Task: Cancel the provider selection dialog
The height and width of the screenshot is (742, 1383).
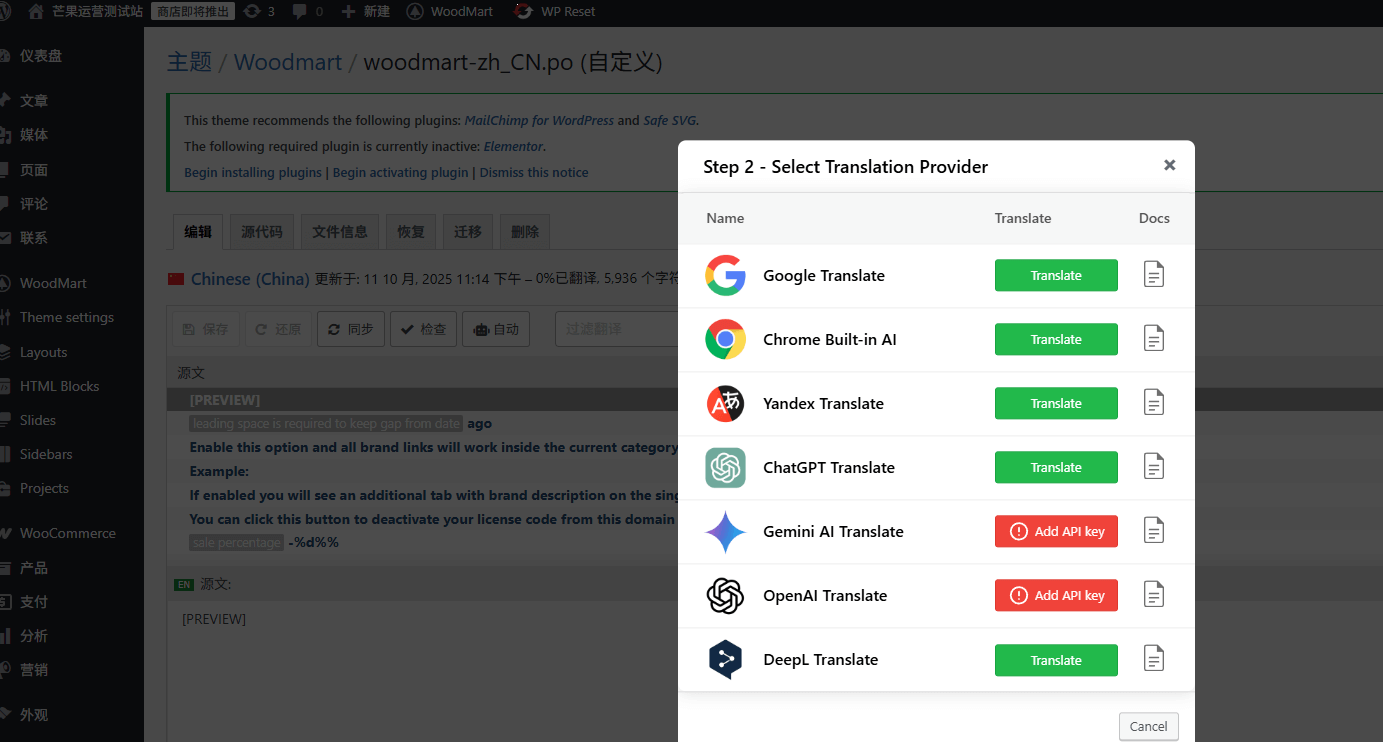Action: (x=1148, y=726)
